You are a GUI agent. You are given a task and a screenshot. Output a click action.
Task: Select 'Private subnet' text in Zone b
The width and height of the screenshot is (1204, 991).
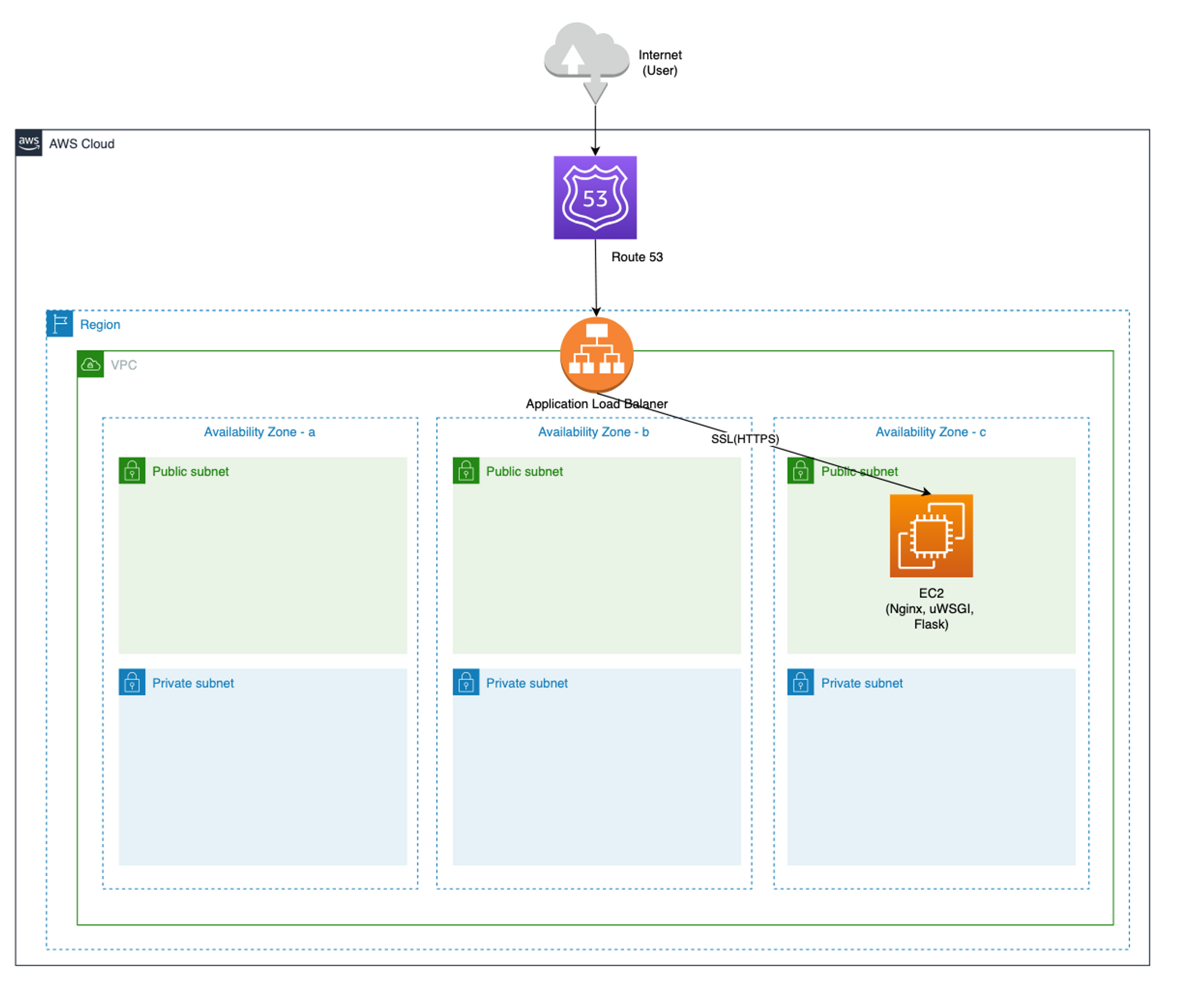(x=527, y=683)
